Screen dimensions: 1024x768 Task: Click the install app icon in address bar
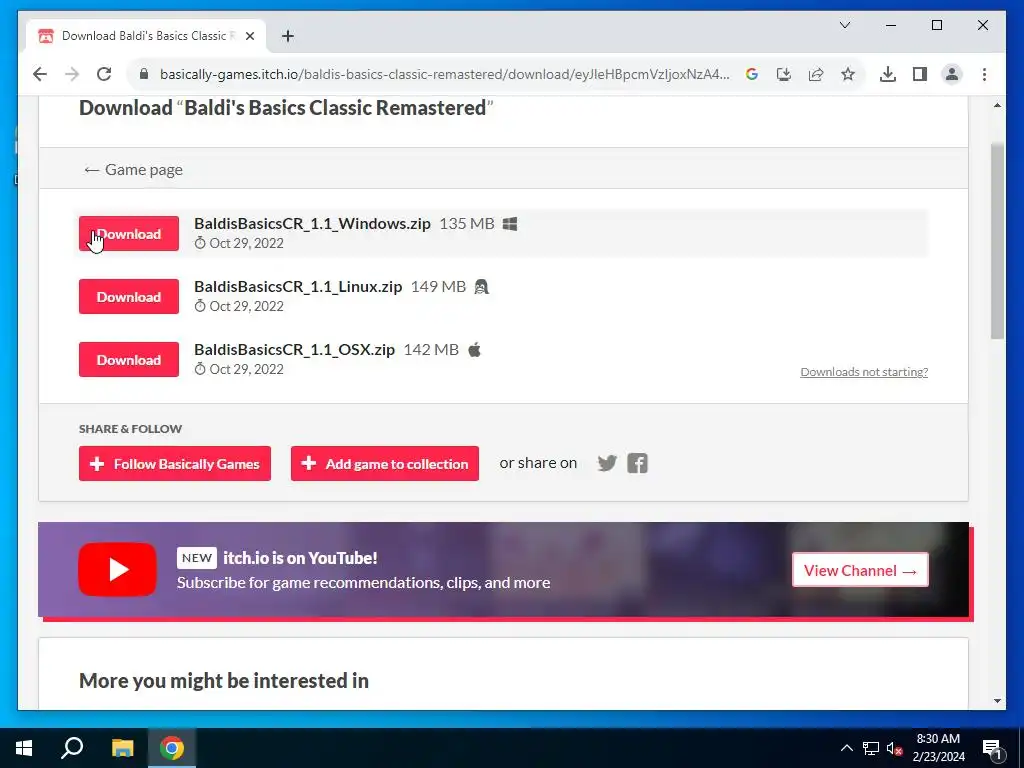784,74
